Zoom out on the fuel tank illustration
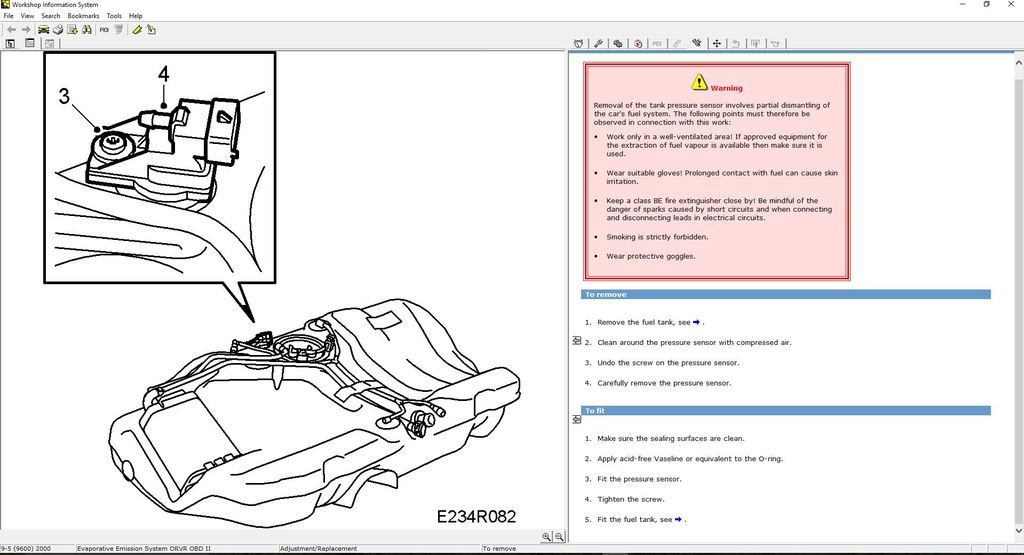This screenshot has height=555, width=1024. click(x=558, y=537)
